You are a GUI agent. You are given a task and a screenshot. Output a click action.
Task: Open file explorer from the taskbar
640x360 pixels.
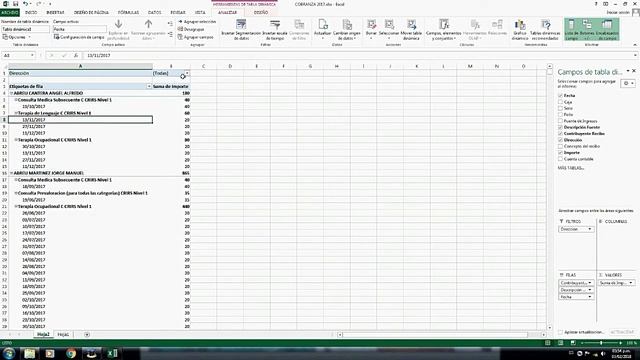tap(29, 353)
